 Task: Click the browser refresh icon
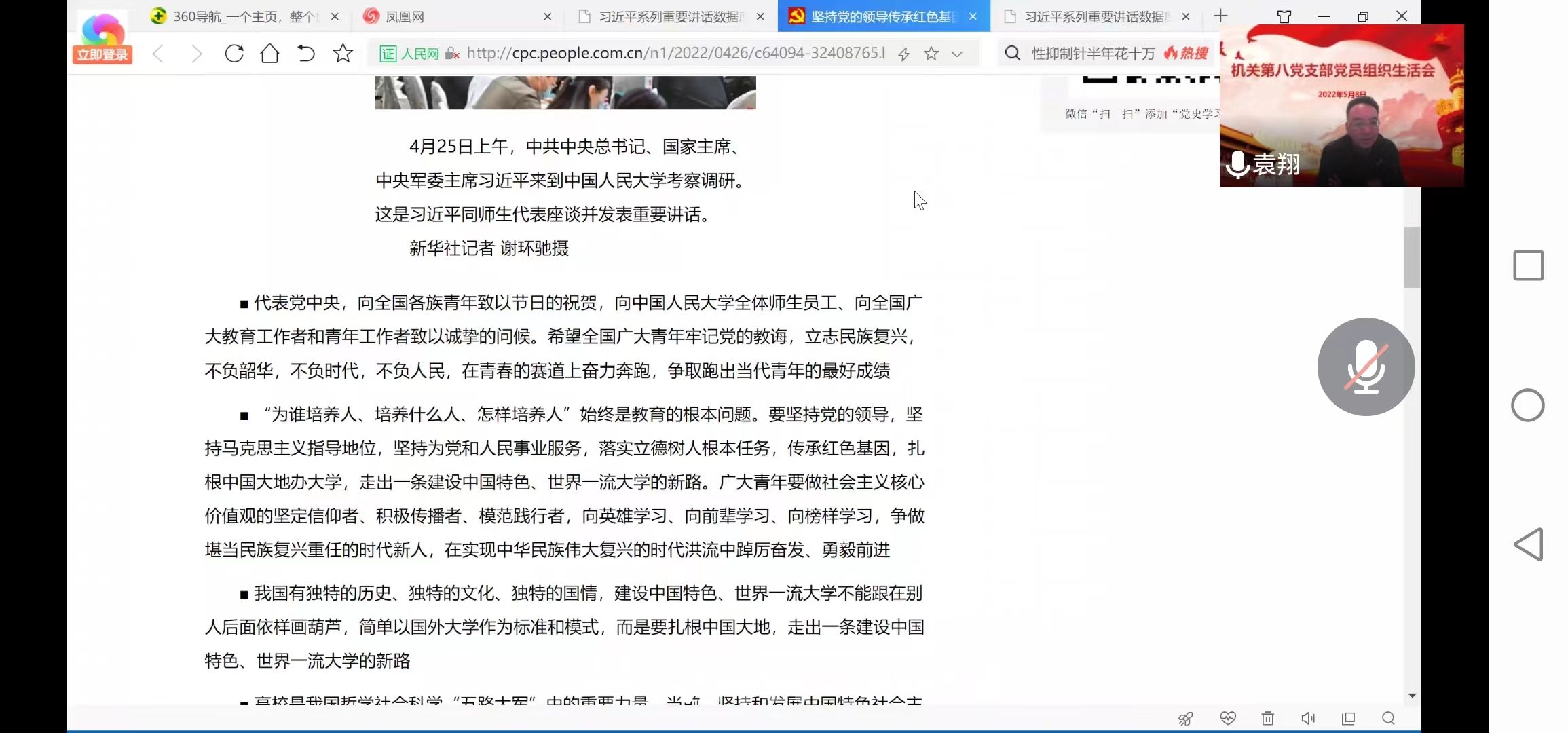click(x=234, y=54)
